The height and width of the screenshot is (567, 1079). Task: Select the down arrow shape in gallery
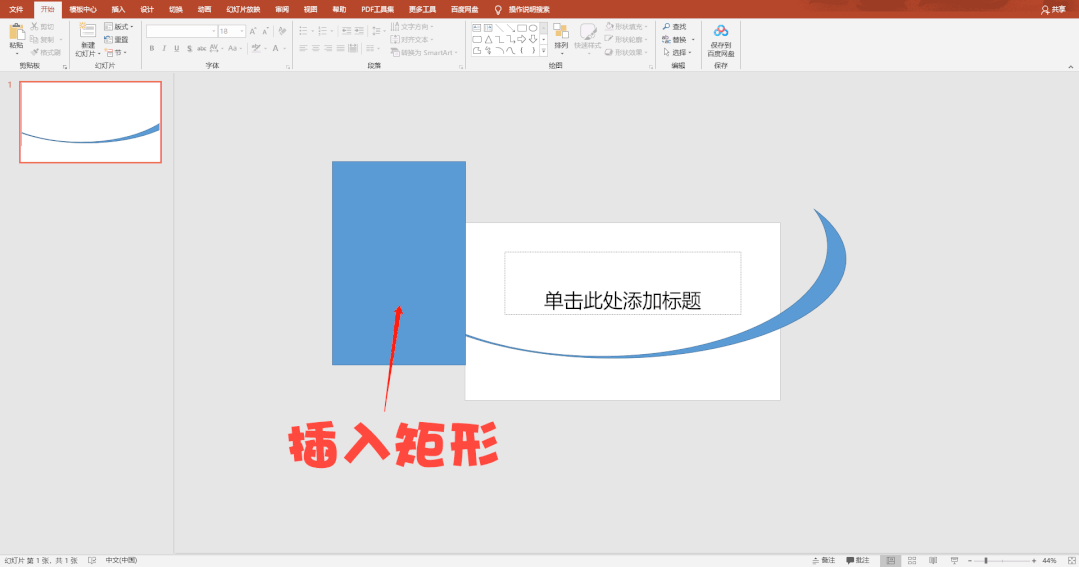pyautogui.click(x=533, y=39)
